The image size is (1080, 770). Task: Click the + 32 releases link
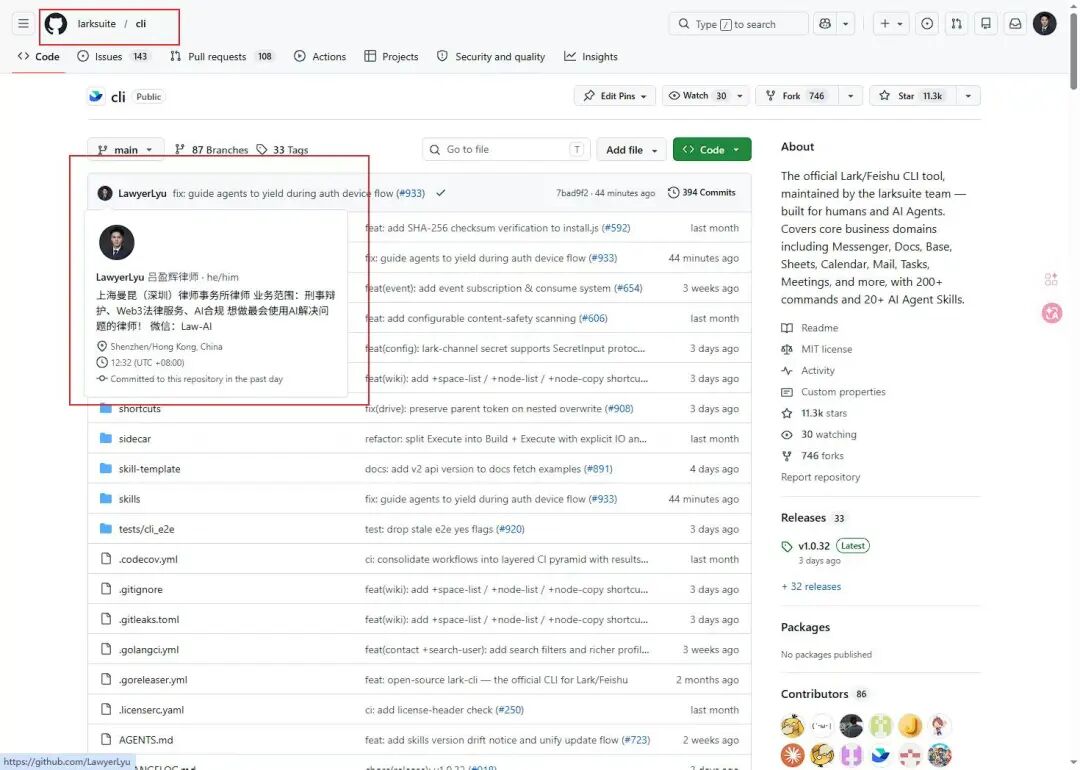(811, 587)
